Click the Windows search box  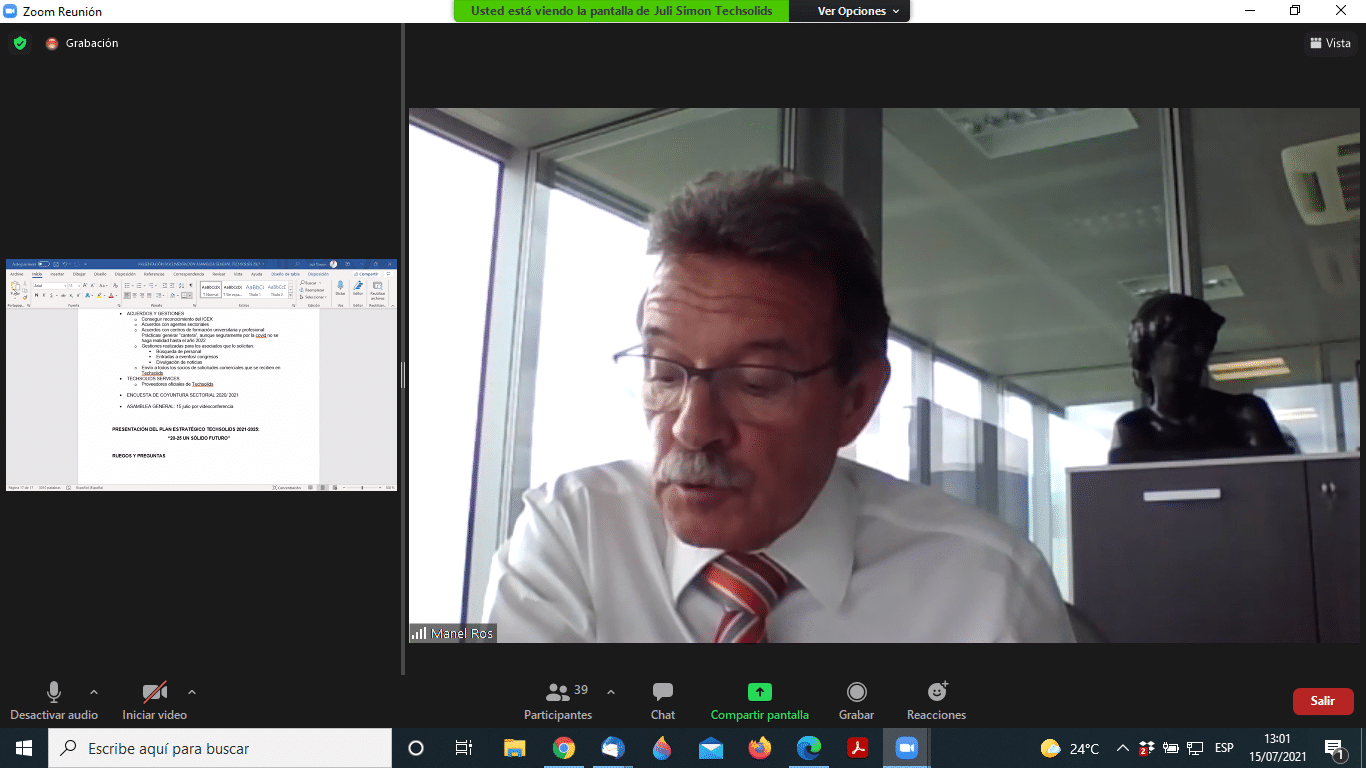click(x=220, y=748)
